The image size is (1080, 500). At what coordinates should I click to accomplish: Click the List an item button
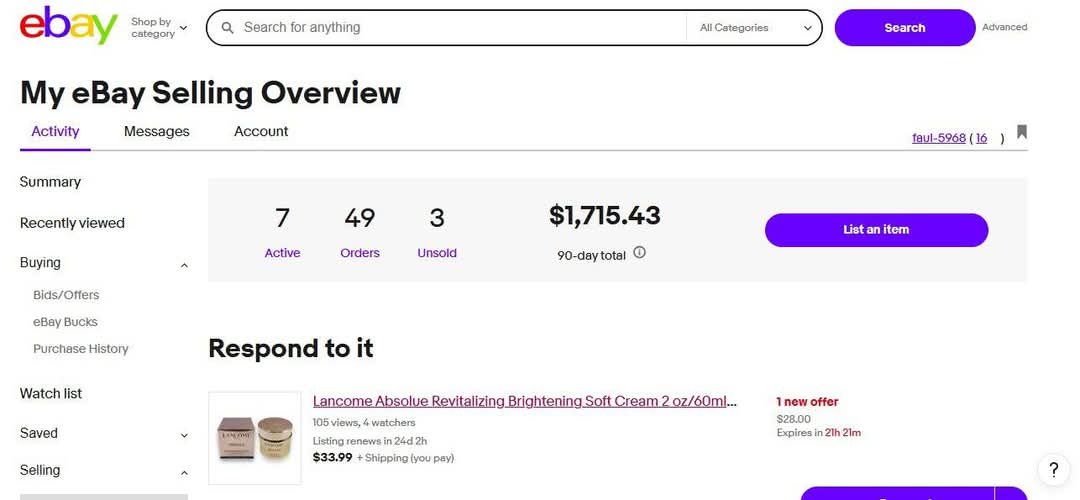coord(876,230)
